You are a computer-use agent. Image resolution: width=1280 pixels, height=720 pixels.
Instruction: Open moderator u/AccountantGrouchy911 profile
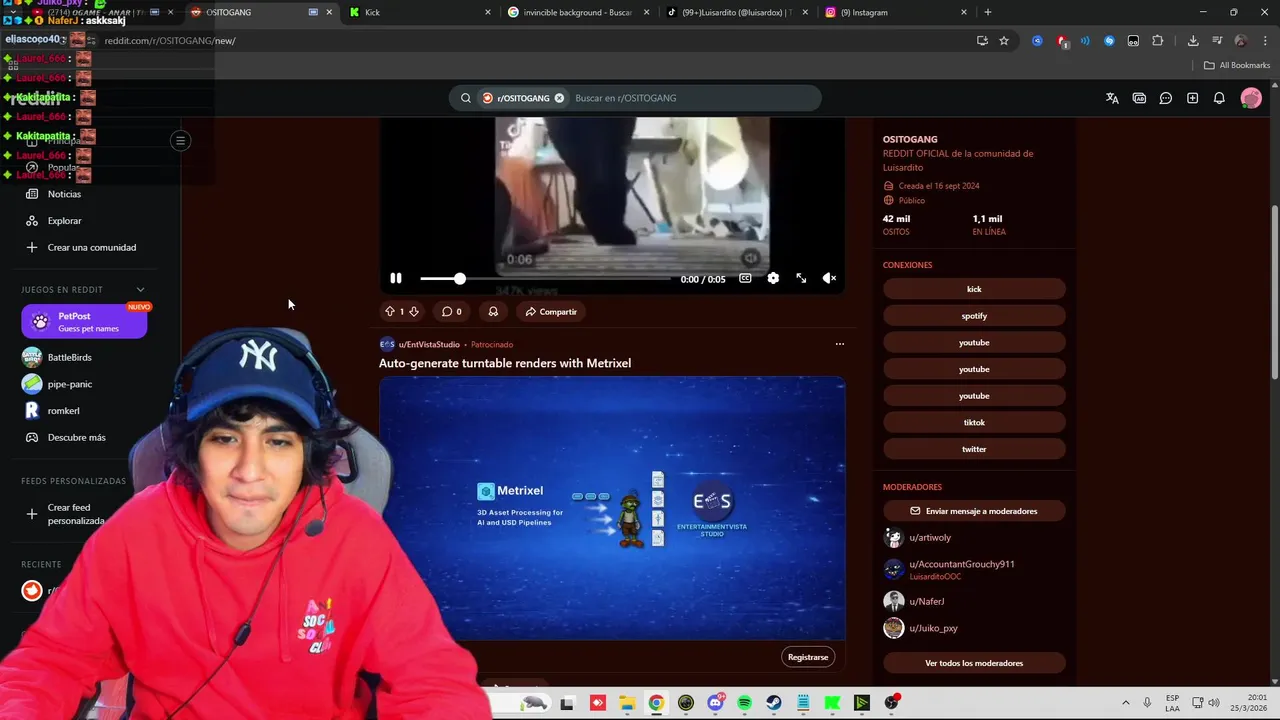click(x=962, y=564)
